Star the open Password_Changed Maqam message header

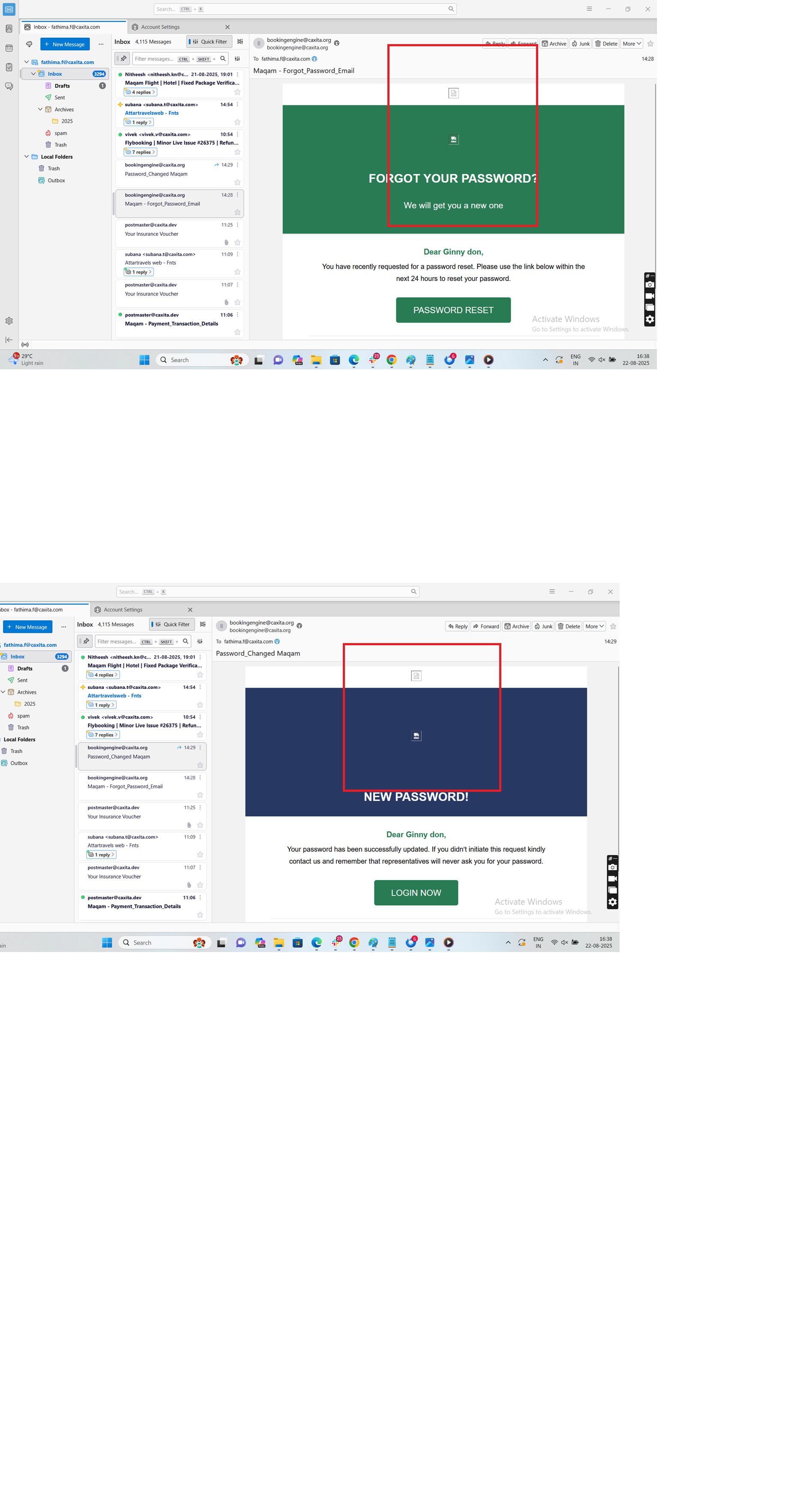[613, 626]
